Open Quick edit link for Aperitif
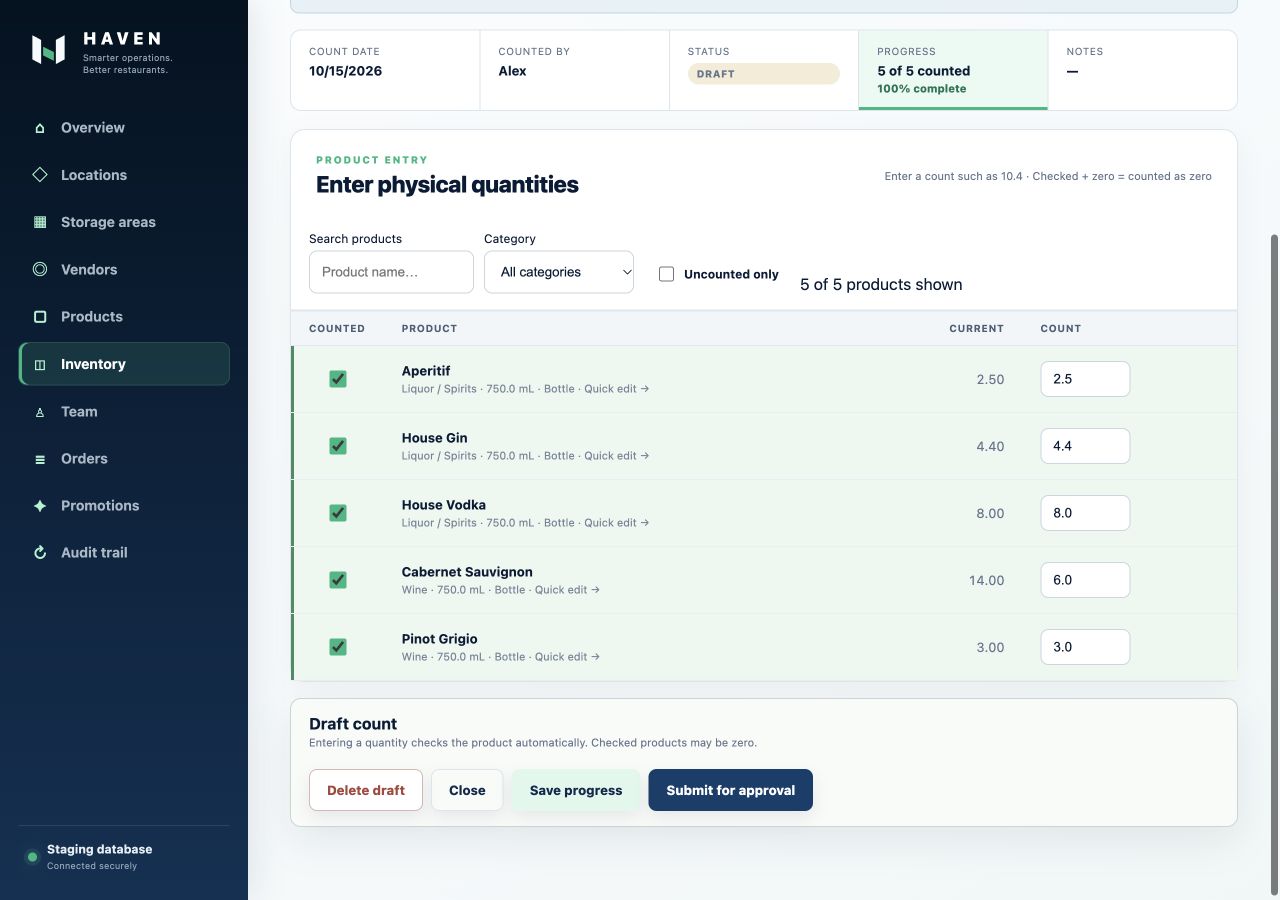The width and height of the screenshot is (1280, 900). 617,389
